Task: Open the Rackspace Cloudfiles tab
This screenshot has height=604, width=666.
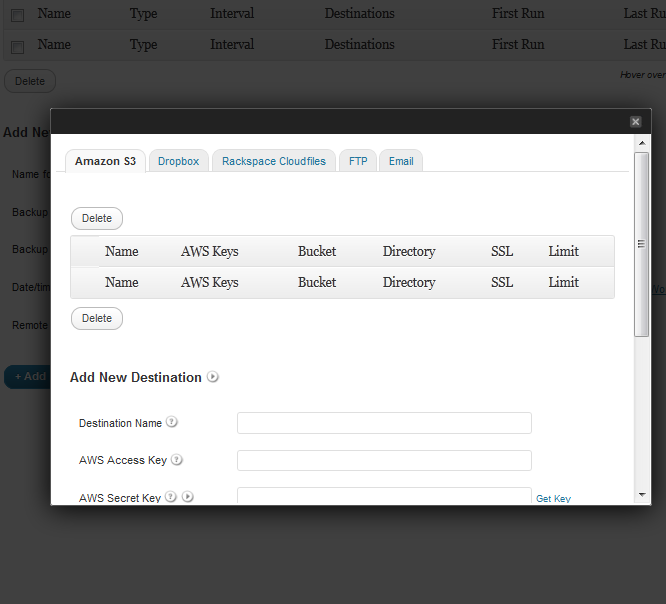Action: coord(274,161)
